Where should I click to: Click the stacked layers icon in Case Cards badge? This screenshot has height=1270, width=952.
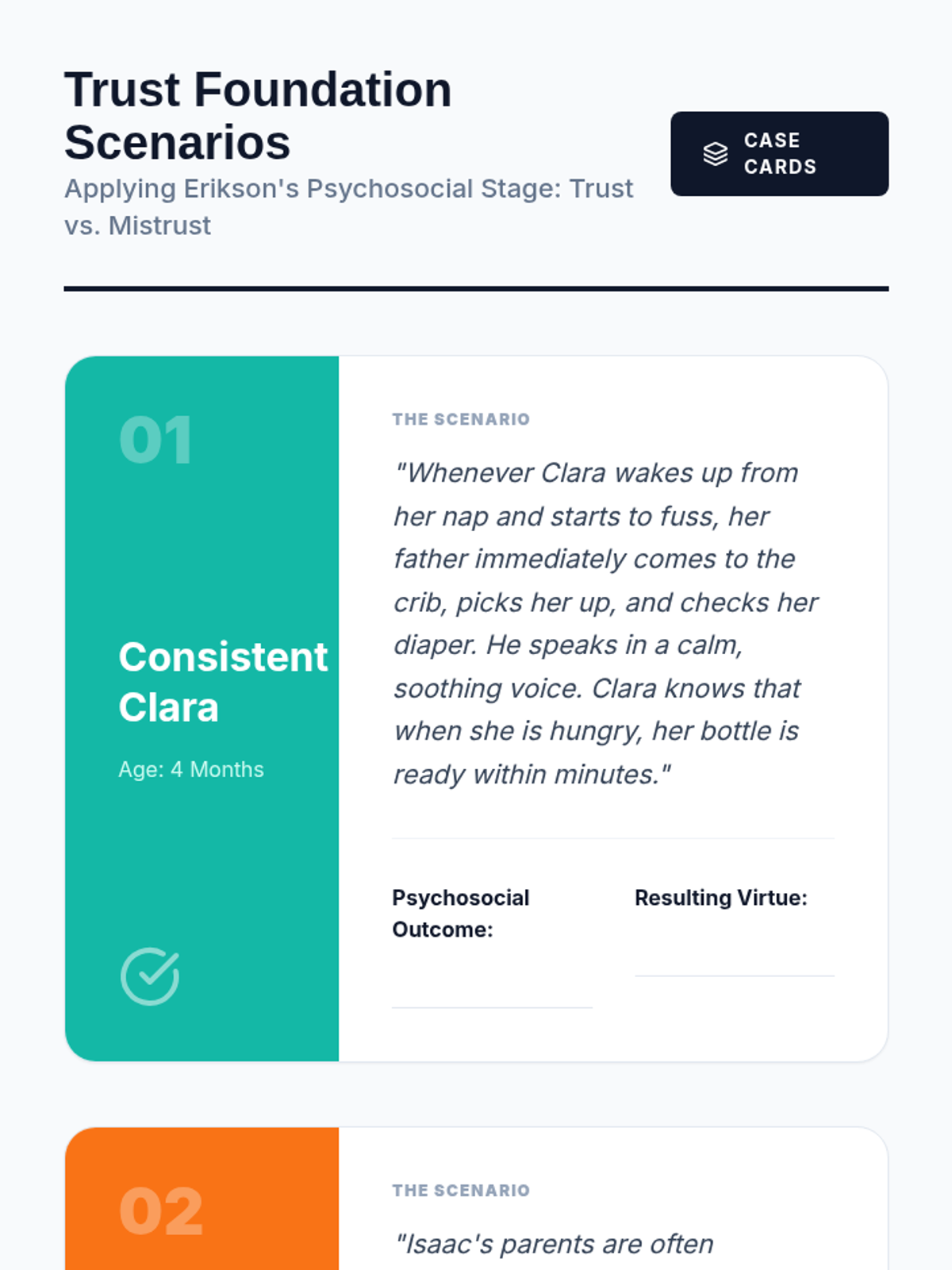[715, 154]
